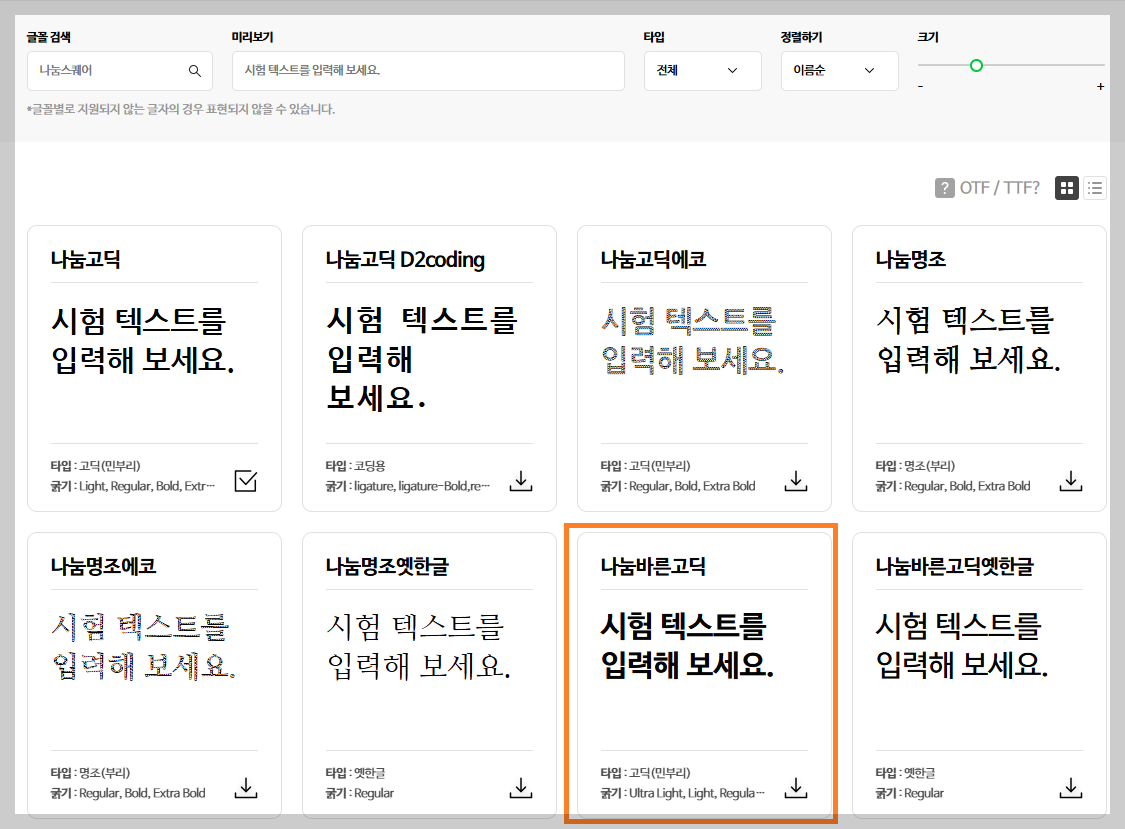Click the preview text in 나눔고딕 card
Screen dimensions: 1125x829
(x=143, y=340)
